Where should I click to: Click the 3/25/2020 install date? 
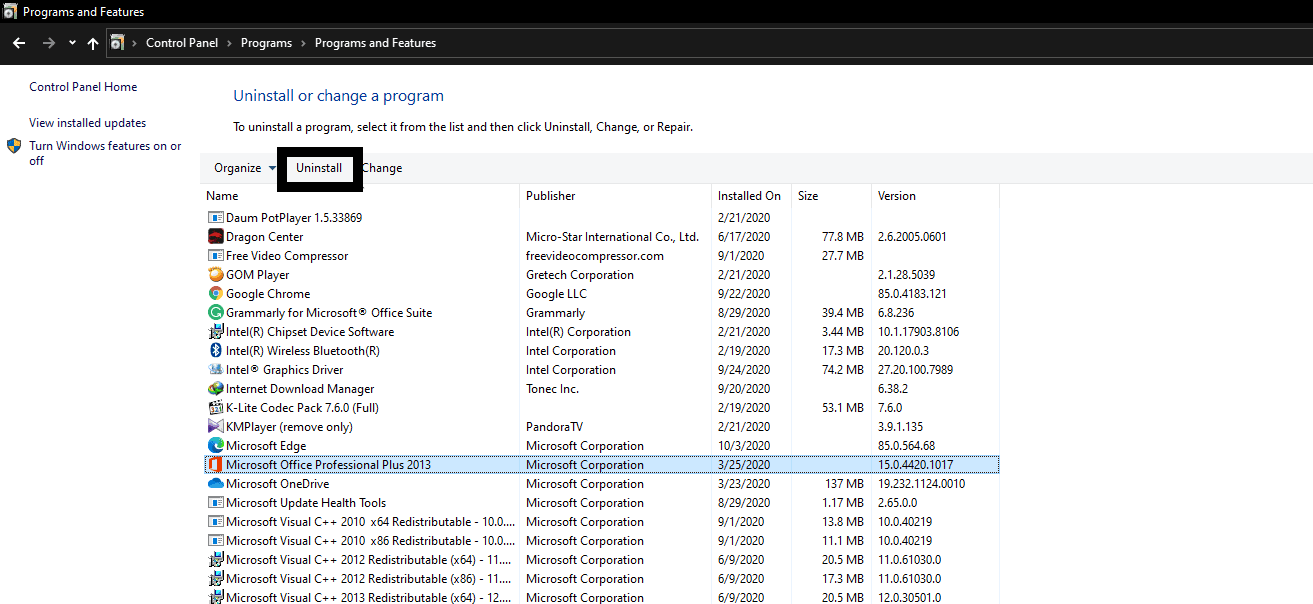743,465
